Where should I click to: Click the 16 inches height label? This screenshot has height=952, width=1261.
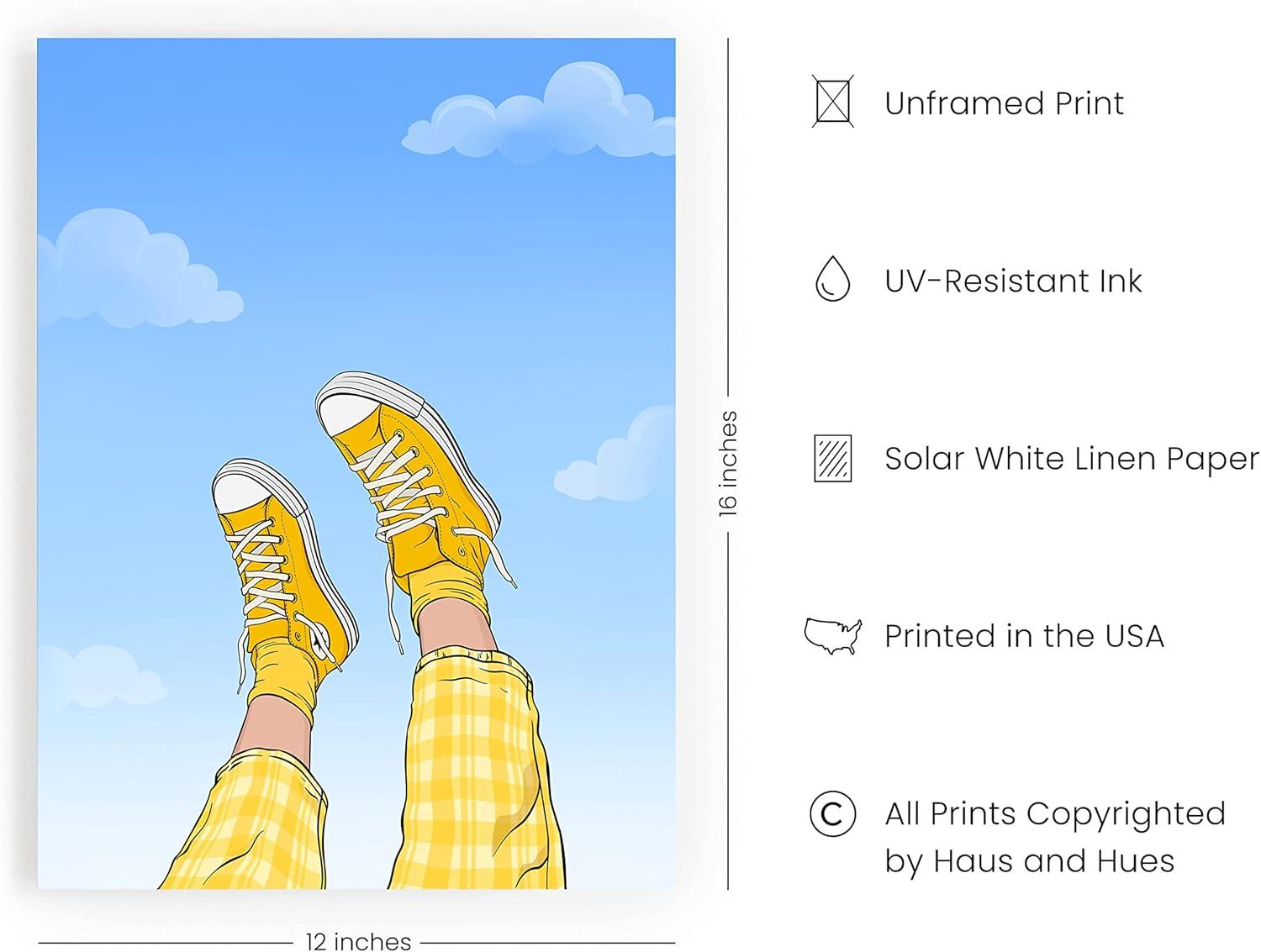728,463
